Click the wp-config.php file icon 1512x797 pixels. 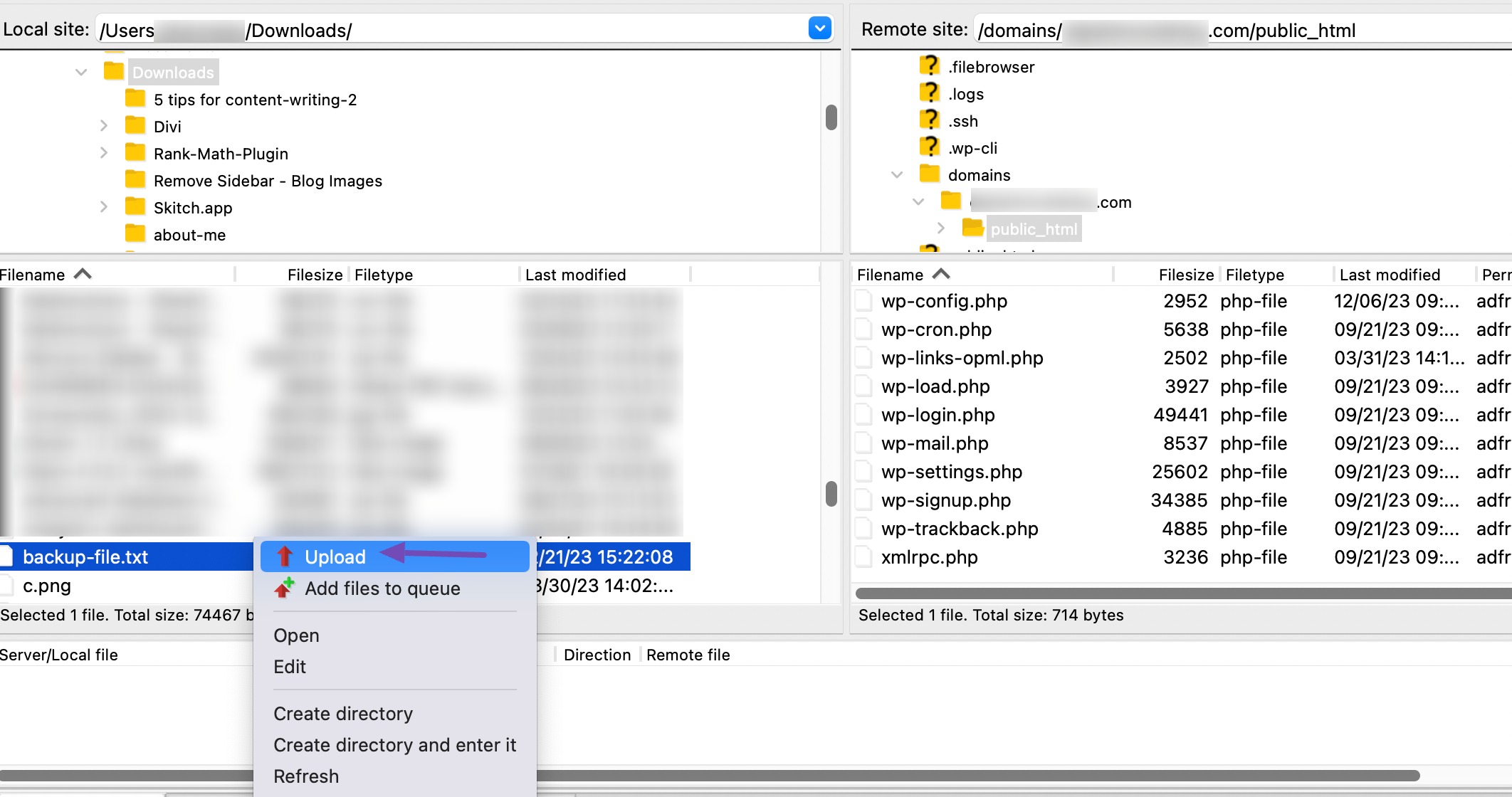pos(863,301)
